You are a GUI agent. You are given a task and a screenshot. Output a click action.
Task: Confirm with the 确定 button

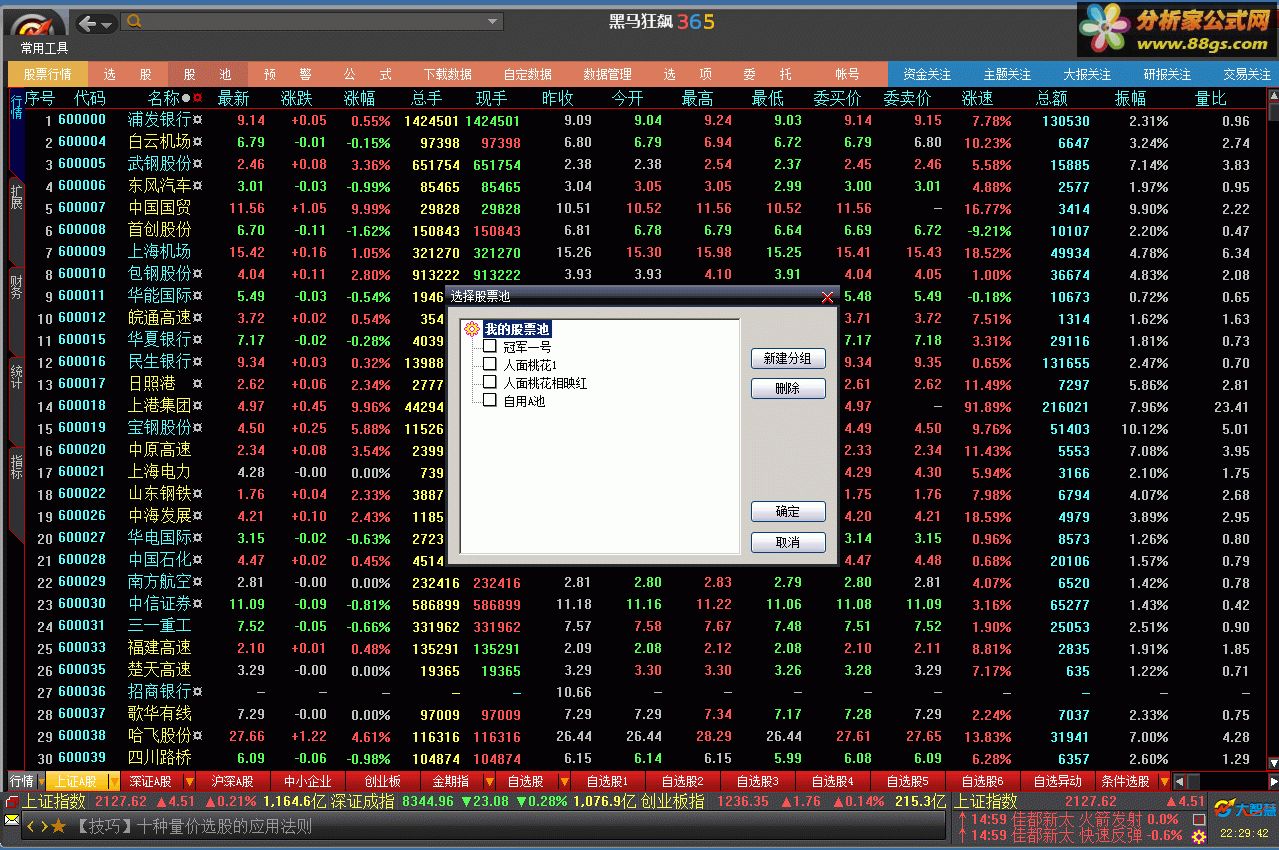(x=788, y=512)
